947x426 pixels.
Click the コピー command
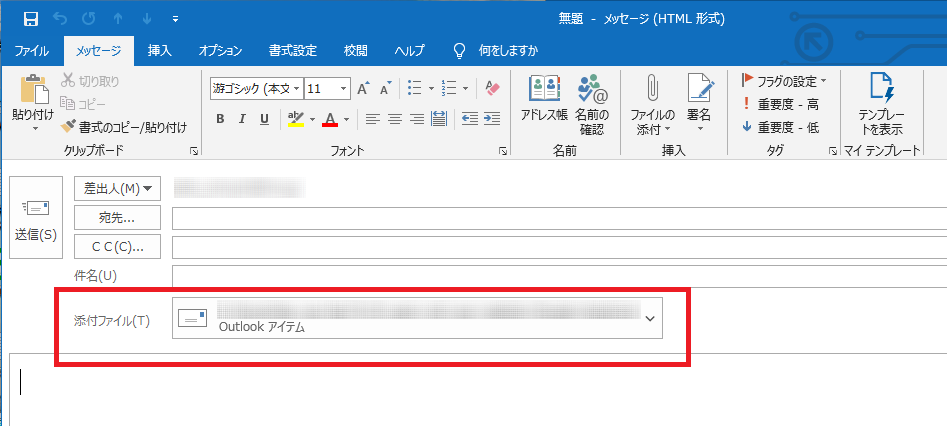[83, 104]
